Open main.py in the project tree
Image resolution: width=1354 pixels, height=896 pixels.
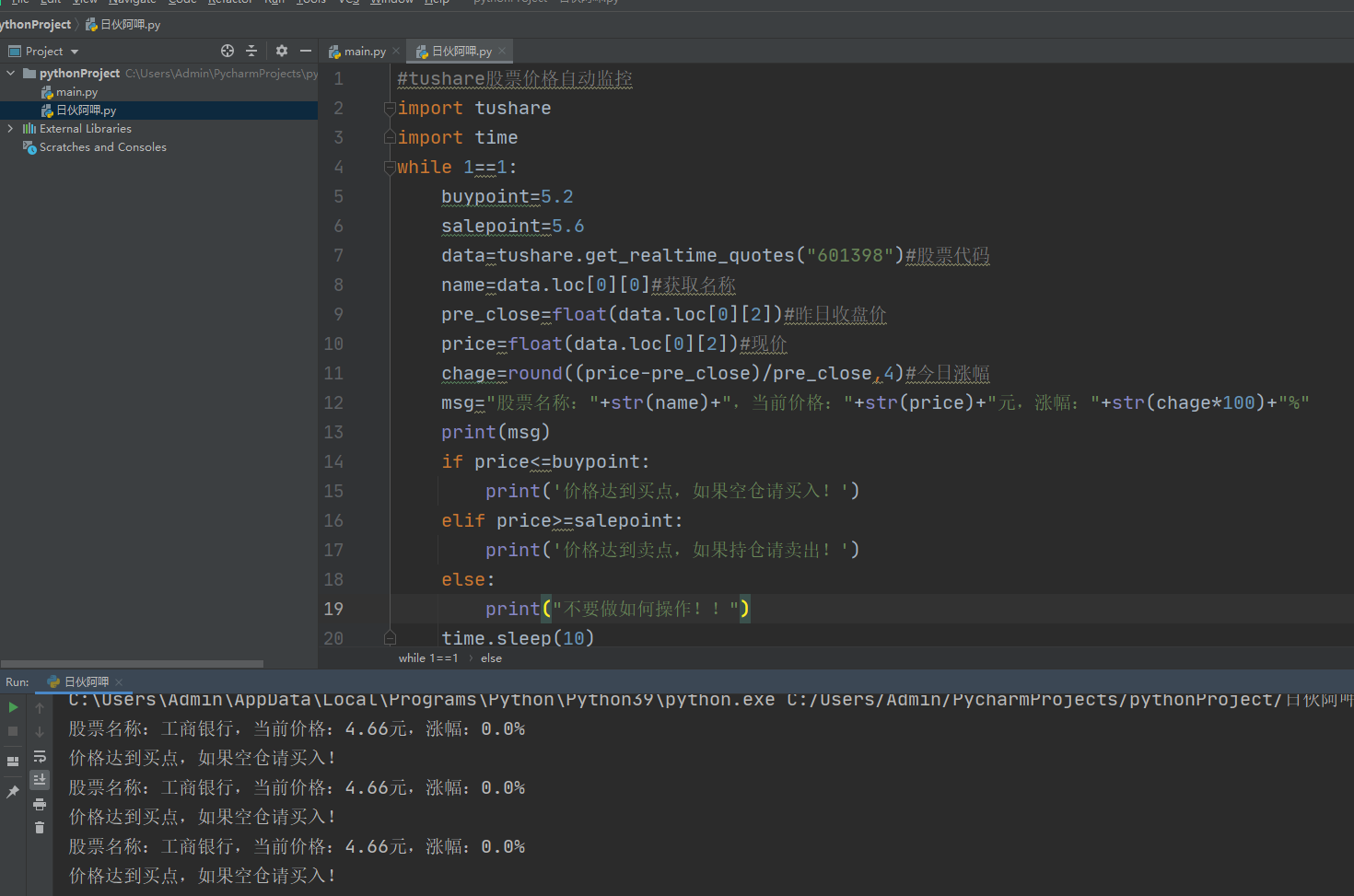coord(76,92)
